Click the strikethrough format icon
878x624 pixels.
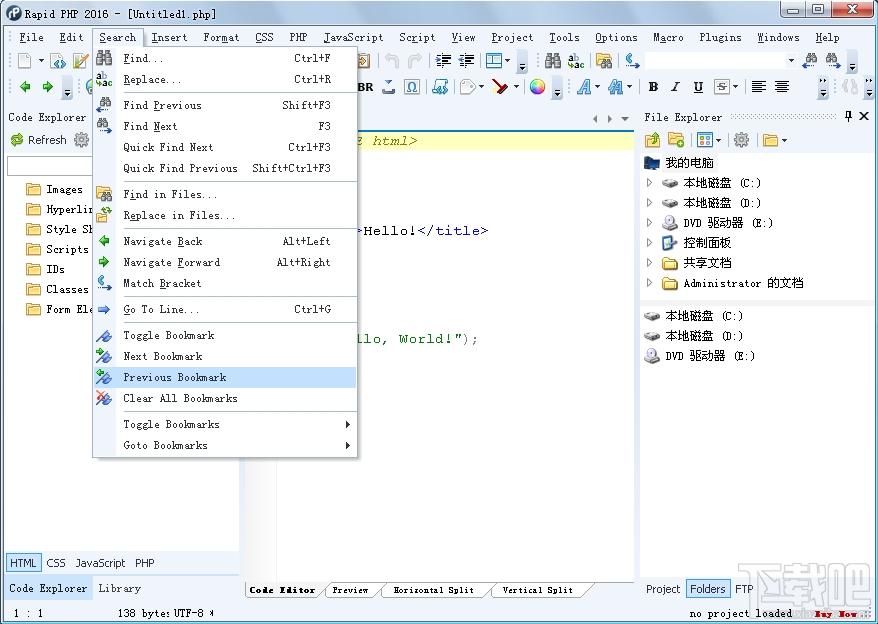722,87
